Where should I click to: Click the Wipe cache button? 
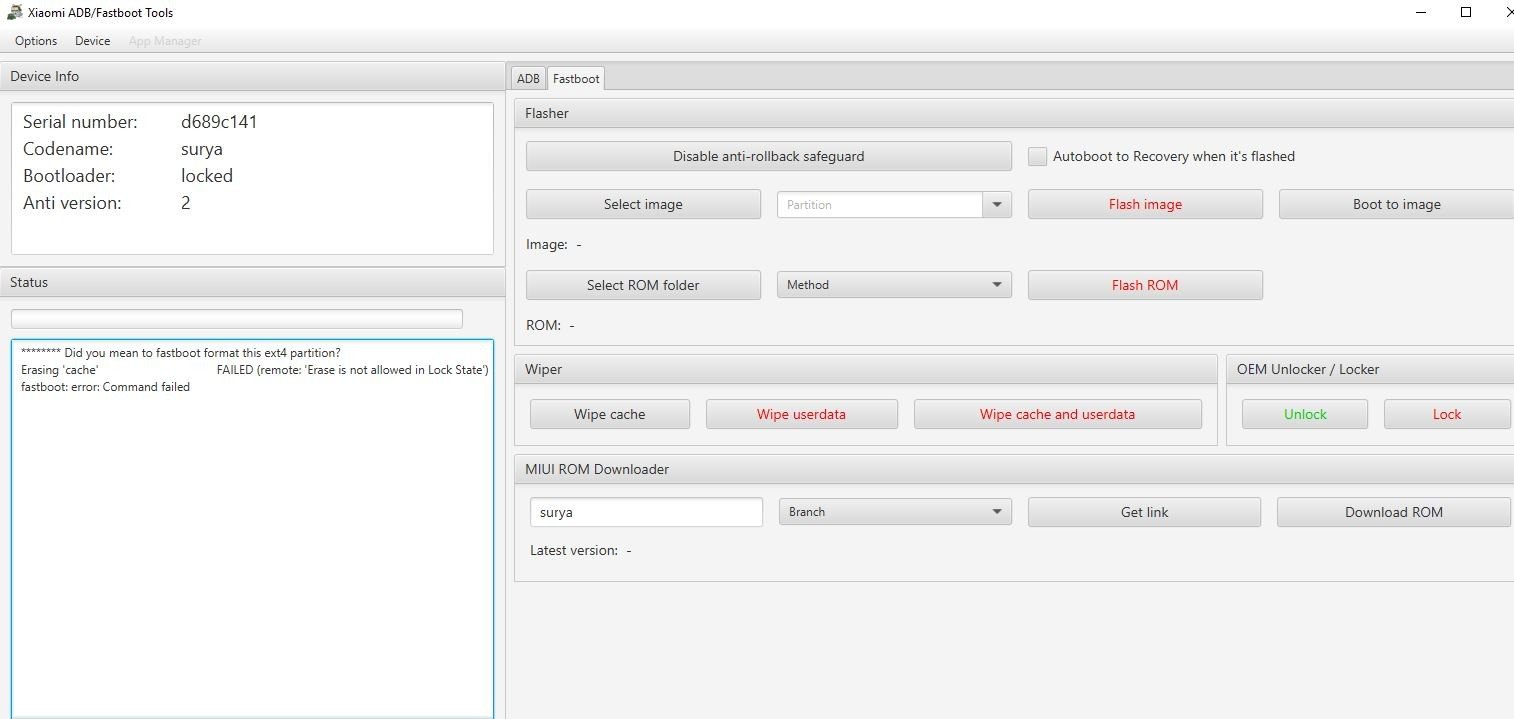[x=610, y=414]
